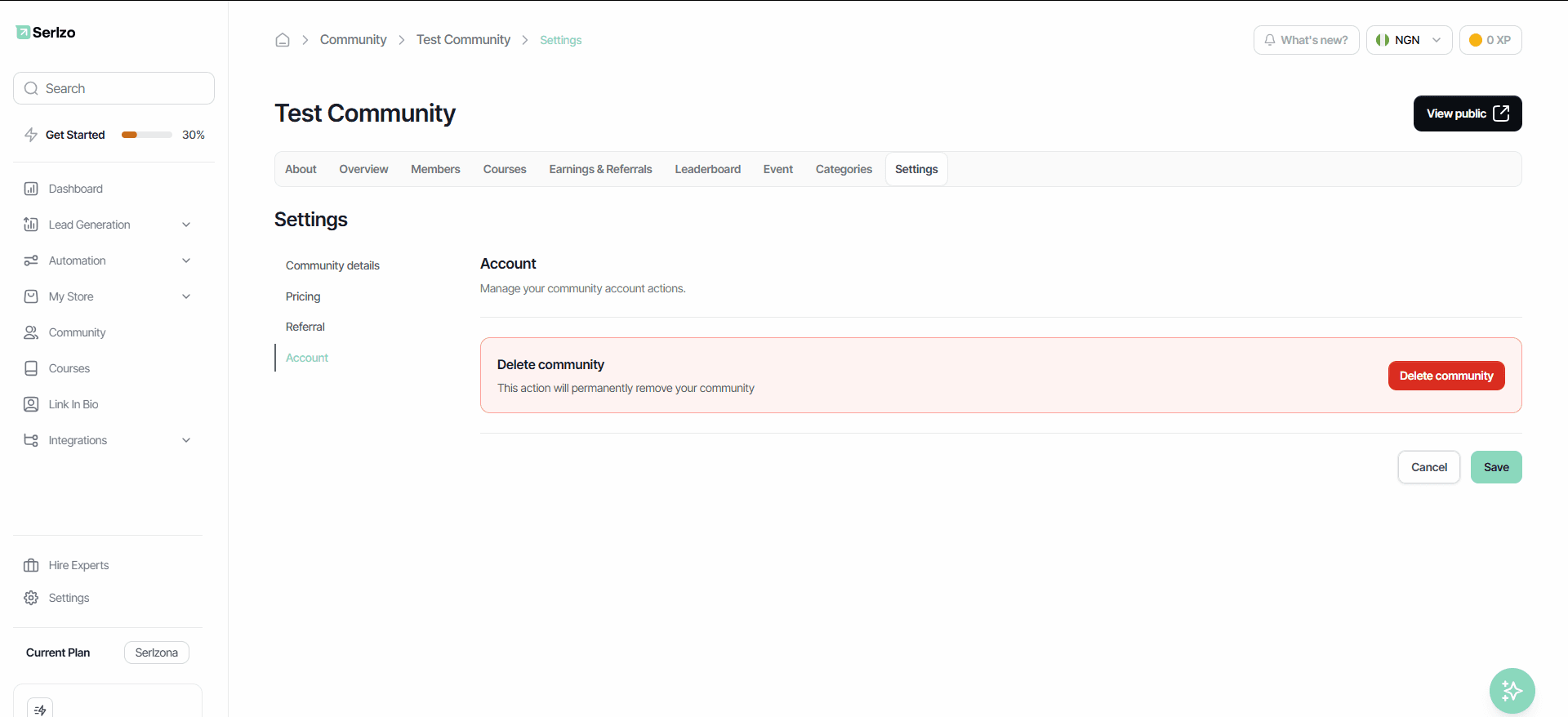Click the sidebar Settings gear icon
Viewport: 1568px width, 717px height.
pos(31,598)
